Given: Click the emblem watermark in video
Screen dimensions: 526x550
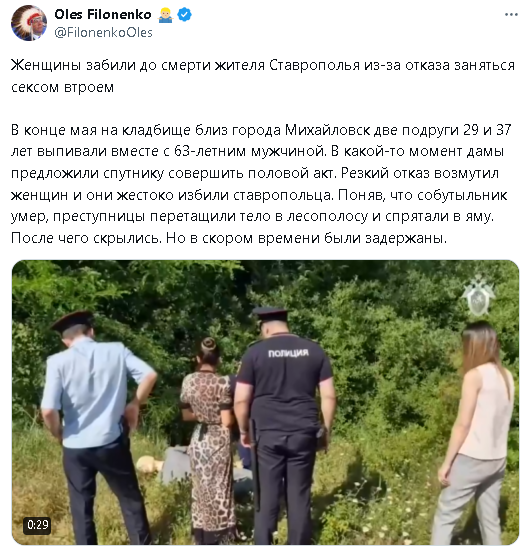Looking at the screenshot, I should (x=478, y=295).
